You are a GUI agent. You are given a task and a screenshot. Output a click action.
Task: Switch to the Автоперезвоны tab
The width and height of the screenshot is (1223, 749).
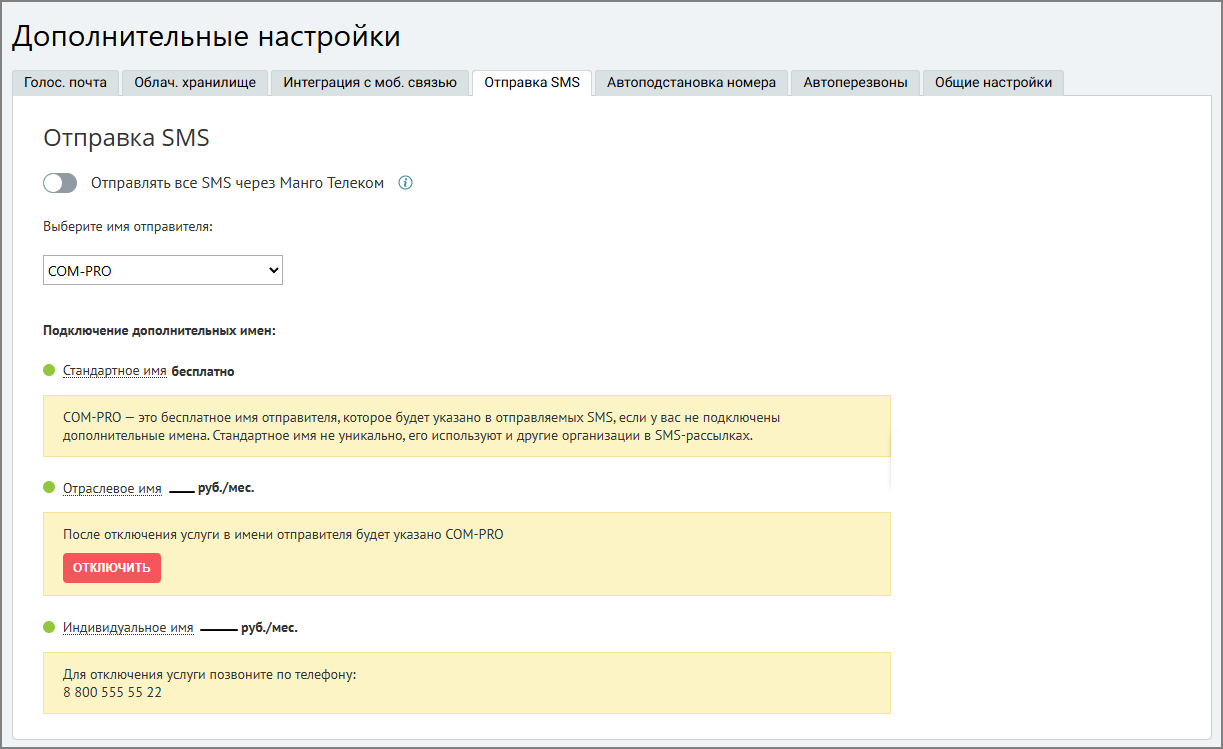(x=855, y=82)
